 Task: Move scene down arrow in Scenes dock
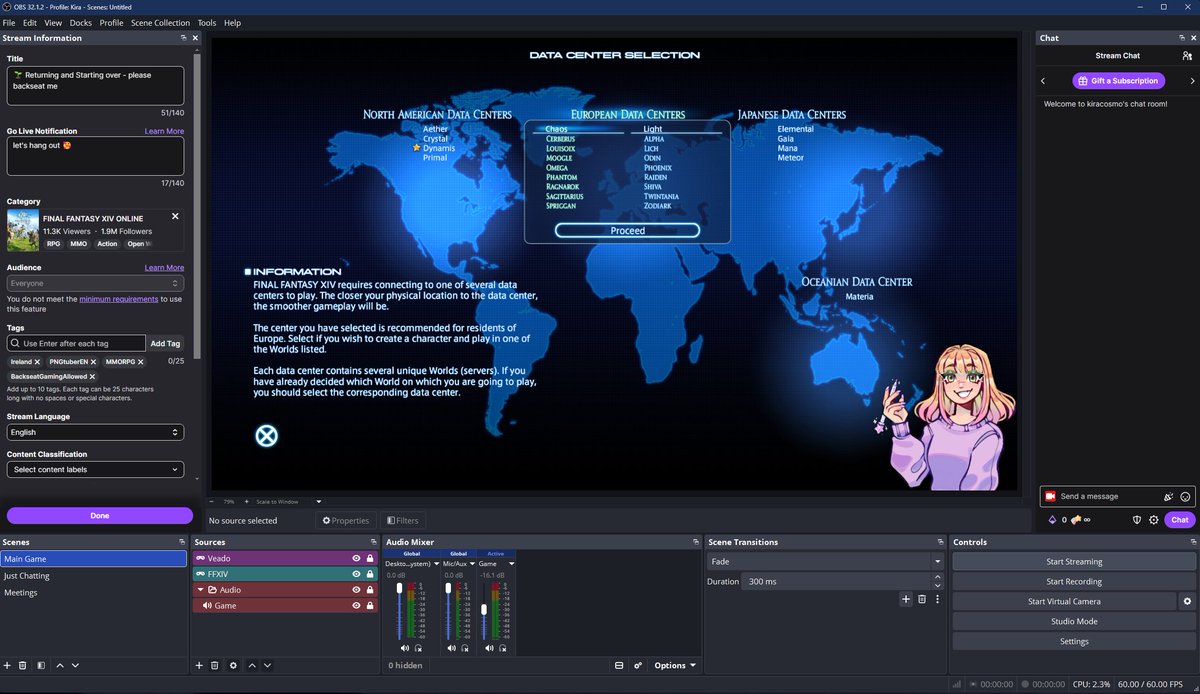point(76,665)
